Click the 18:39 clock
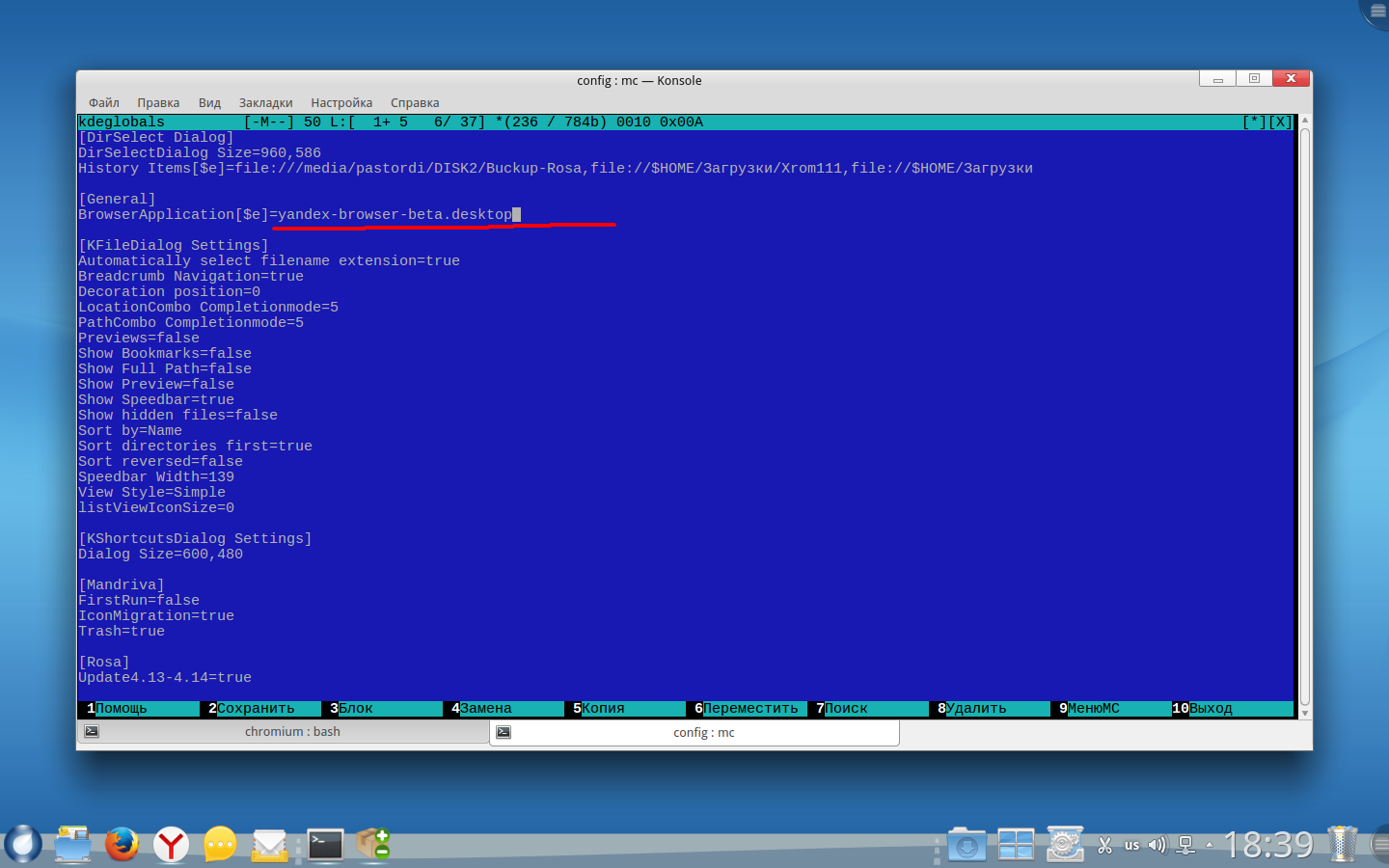 pyautogui.click(x=1268, y=845)
